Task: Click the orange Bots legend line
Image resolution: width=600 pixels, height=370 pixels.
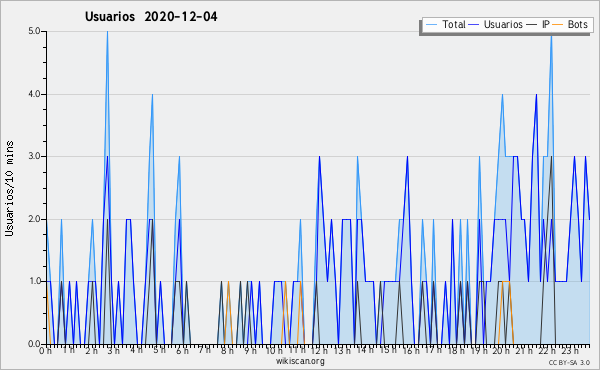Action: coord(558,25)
